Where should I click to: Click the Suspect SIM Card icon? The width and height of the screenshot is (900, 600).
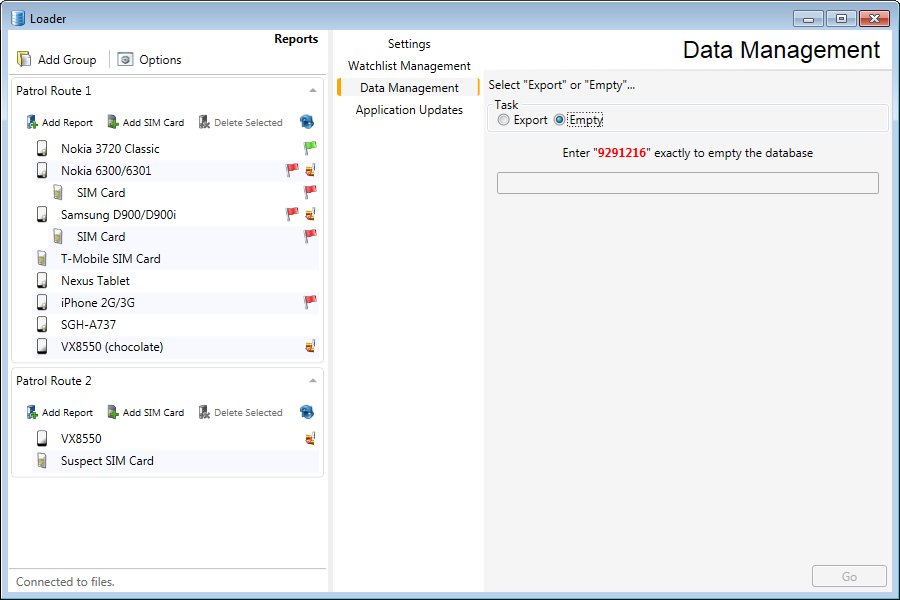point(42,460)
